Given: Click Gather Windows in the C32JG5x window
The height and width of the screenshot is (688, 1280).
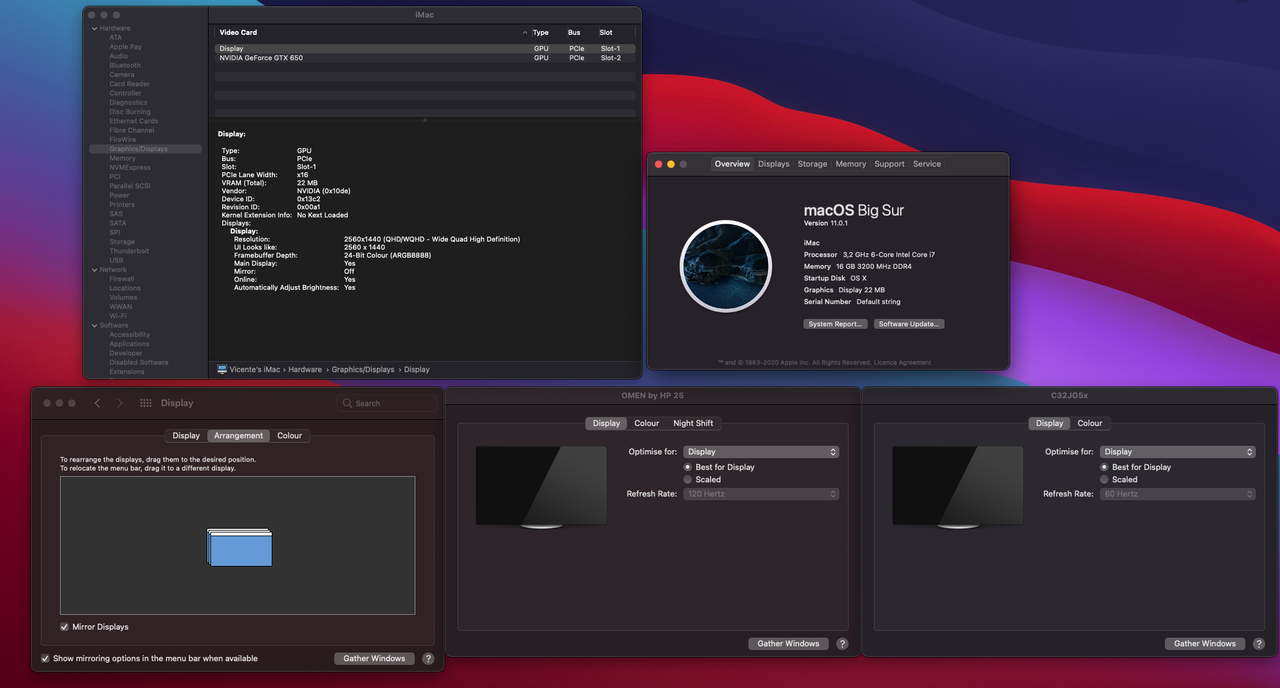Looking at the screenshot, I should [1205, 644].
